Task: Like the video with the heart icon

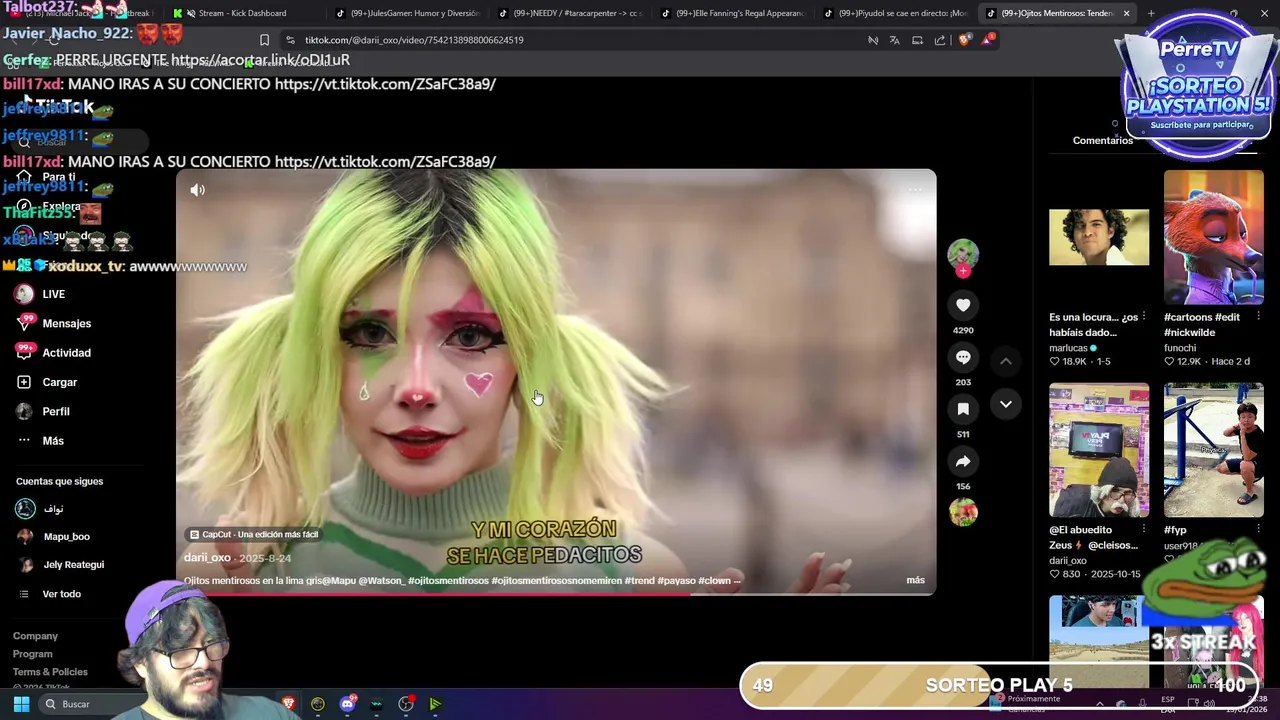Action: click(x=963, y=305)
